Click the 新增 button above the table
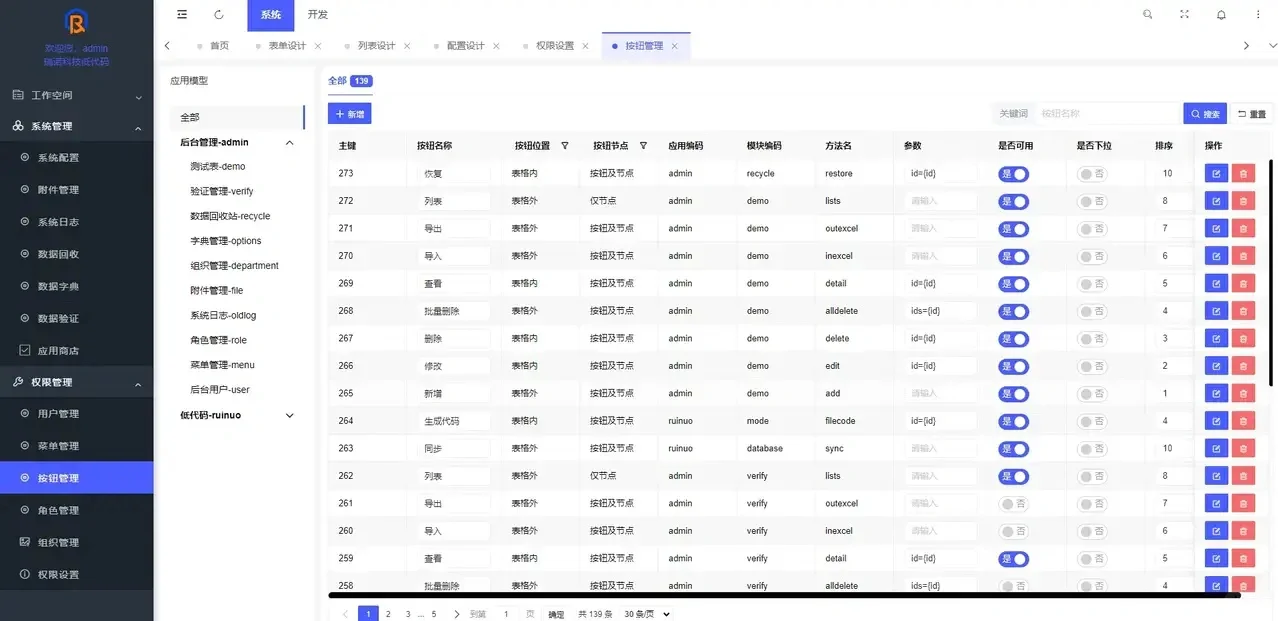This screenshot has height=621, width=1278. pyautogui.click(x=348, y=113)
